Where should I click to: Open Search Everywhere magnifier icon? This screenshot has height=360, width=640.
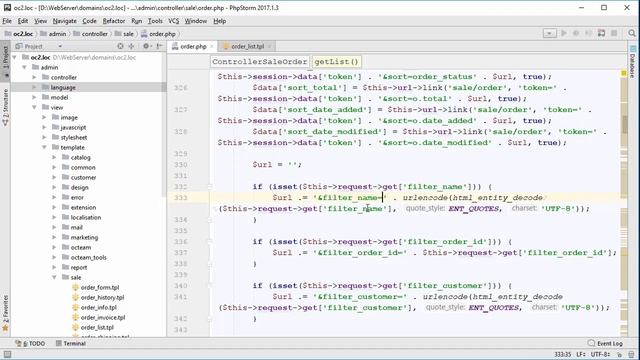(632, 33)
